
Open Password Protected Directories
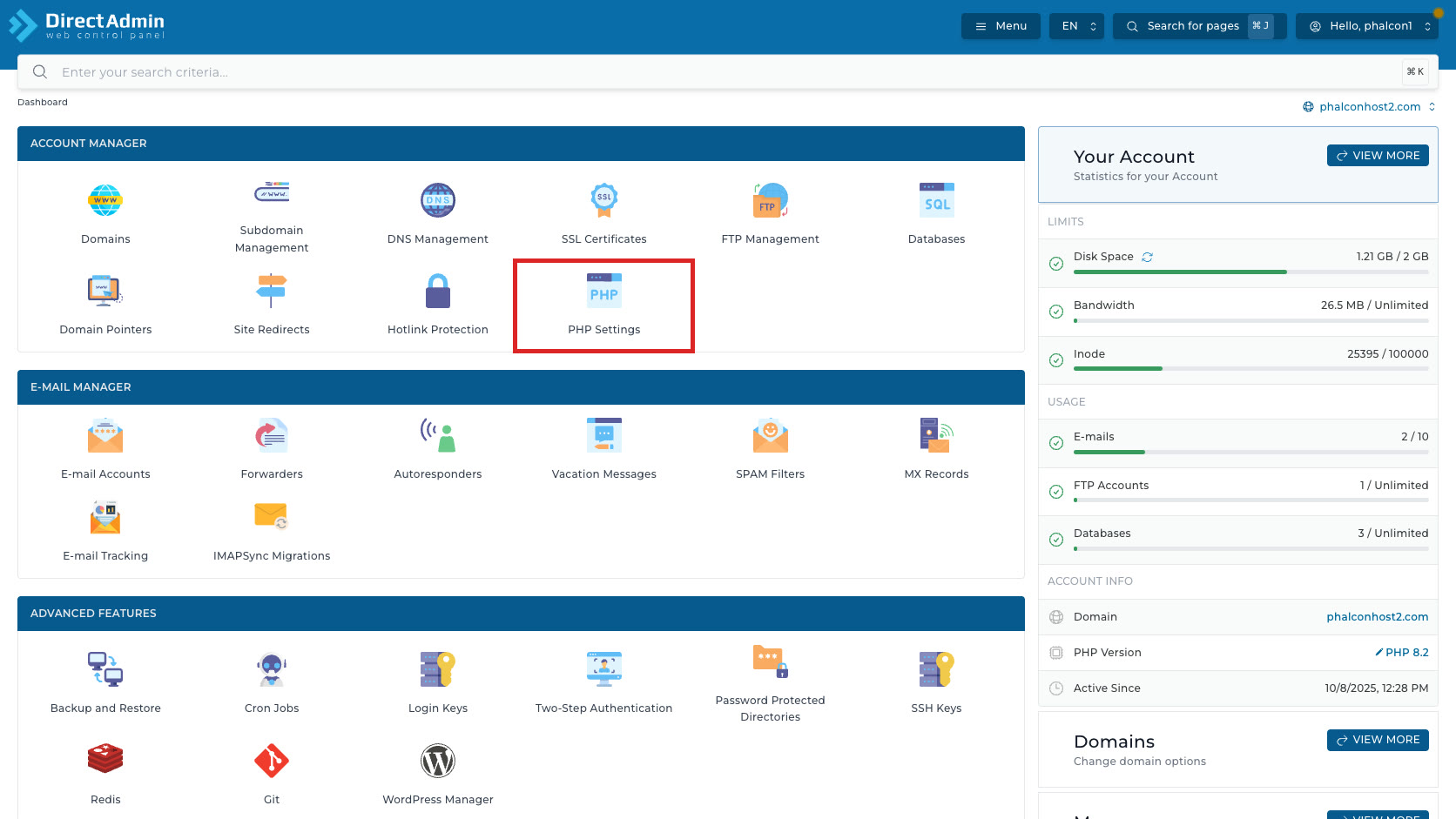tap(771, 684)
